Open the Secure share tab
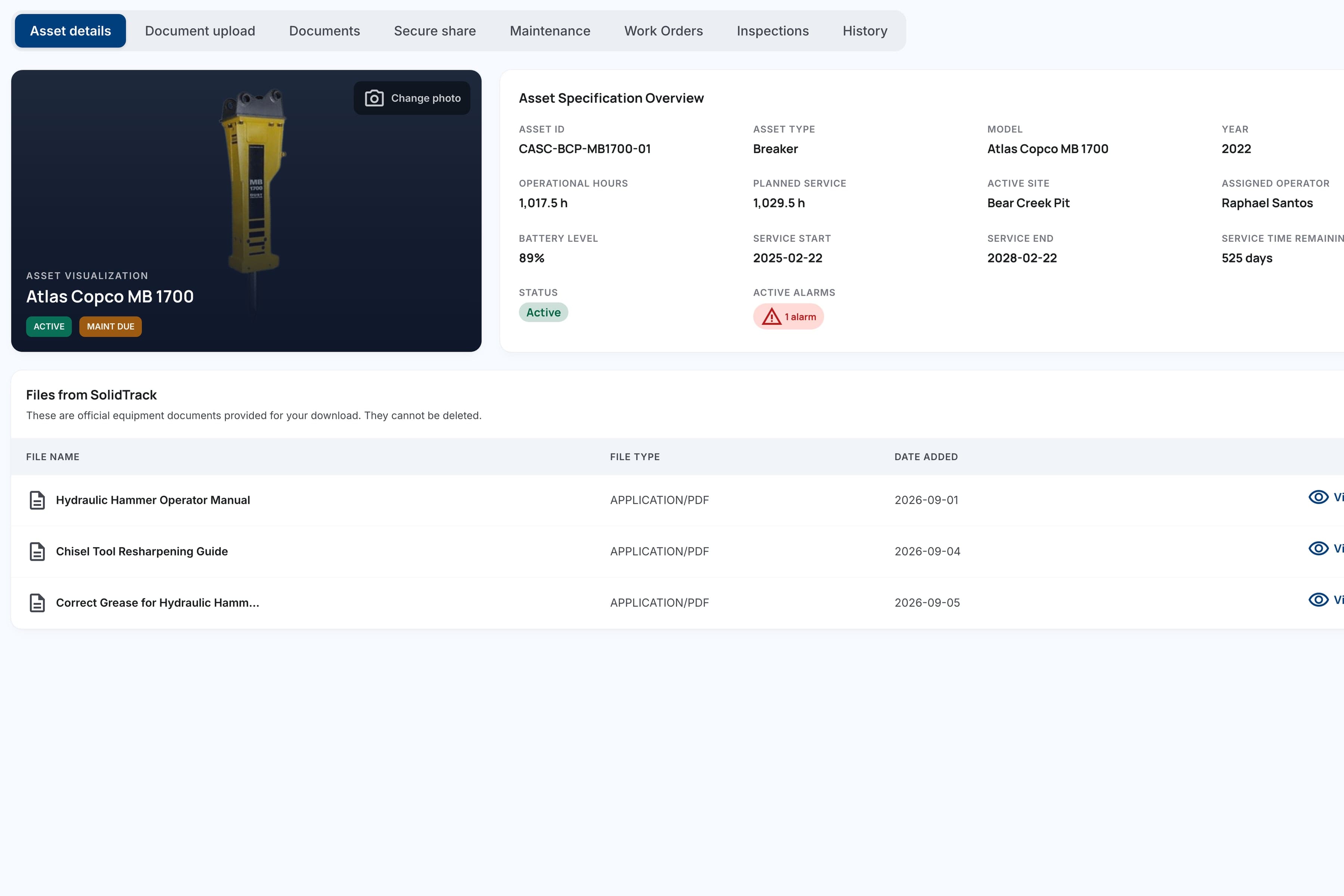Image resolution: width=1344 pixels, height=896 pixels. pyautogui.click(x=435, y=31)
